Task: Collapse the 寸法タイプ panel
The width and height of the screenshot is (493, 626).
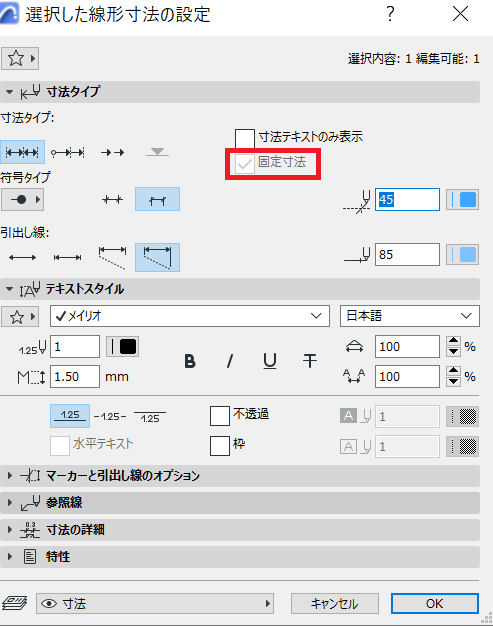Action: tap(9, 92)
